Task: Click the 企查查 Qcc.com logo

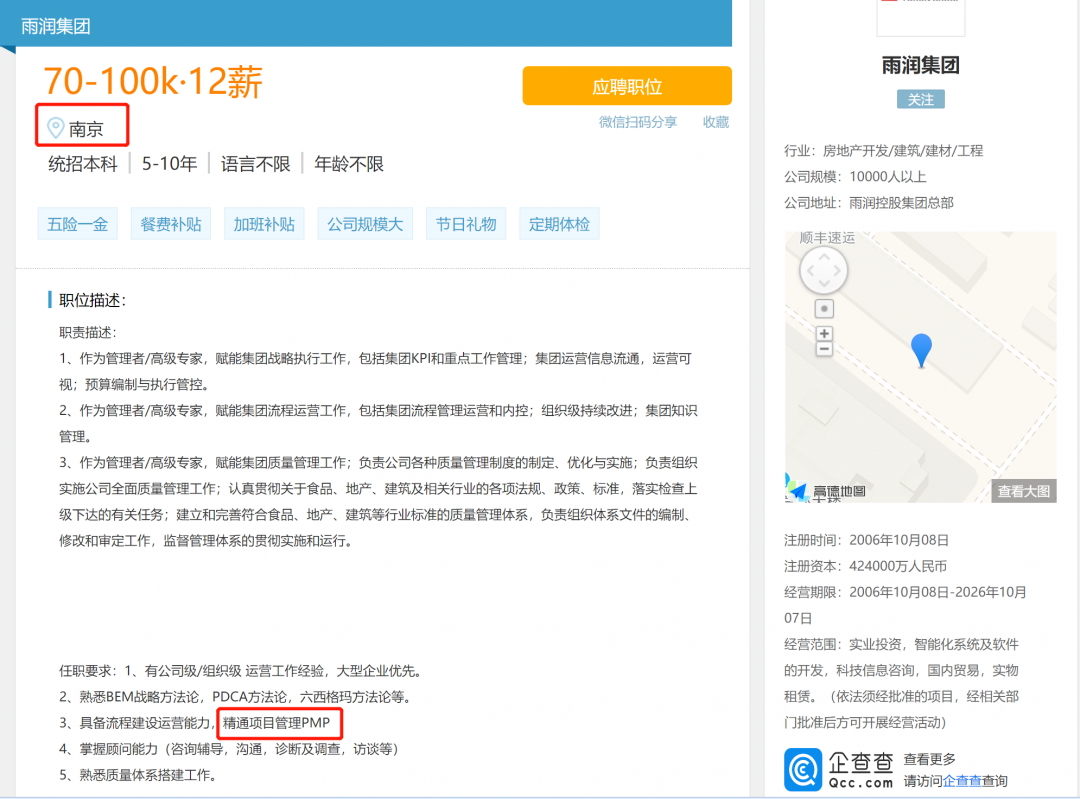Action: pyautogui.click(x=839, y=769)
